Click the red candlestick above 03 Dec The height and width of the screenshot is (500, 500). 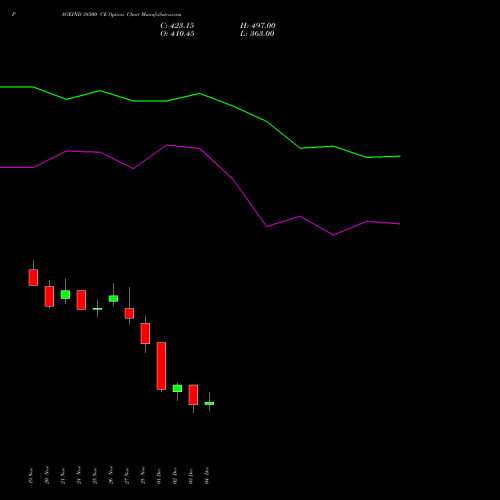[193, 395]
